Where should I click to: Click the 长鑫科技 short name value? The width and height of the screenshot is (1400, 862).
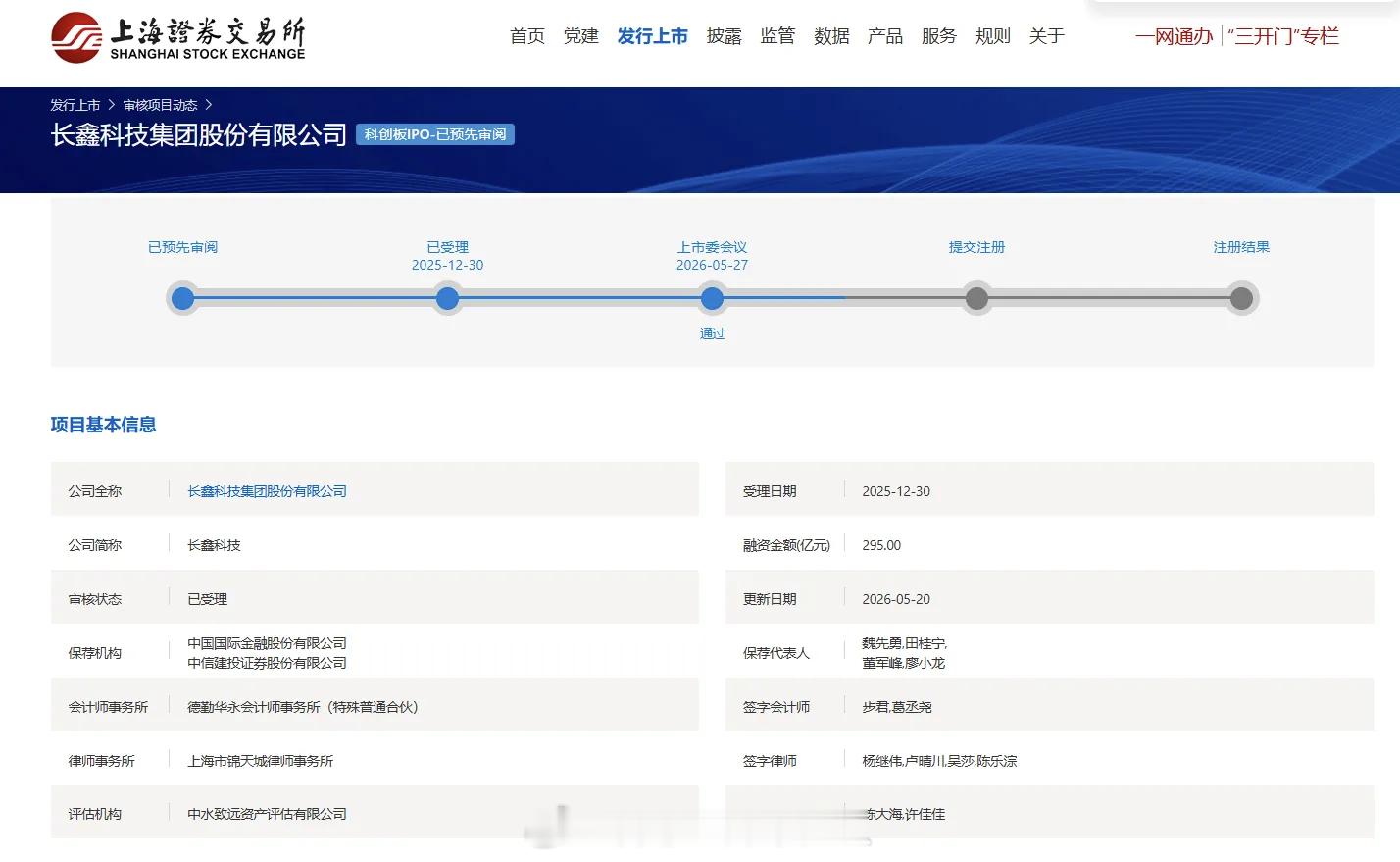click(x=214, y=545)
